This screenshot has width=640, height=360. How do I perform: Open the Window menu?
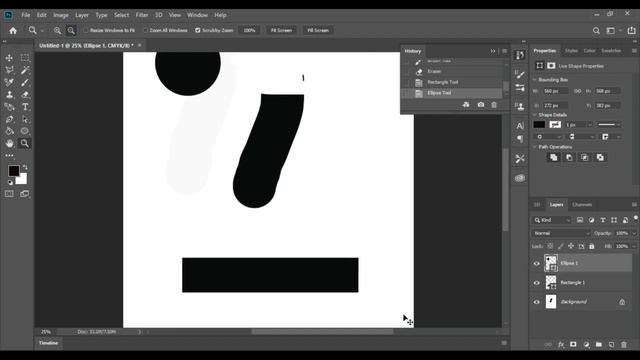[x=198, y=15]
